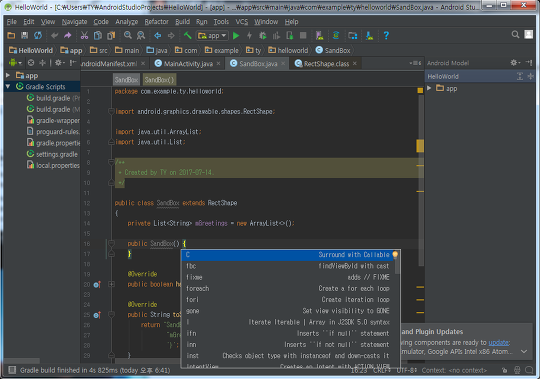Screen dimensions: 540x379
Task: Click the Make Project hammer icon
Action: point(187,35)
